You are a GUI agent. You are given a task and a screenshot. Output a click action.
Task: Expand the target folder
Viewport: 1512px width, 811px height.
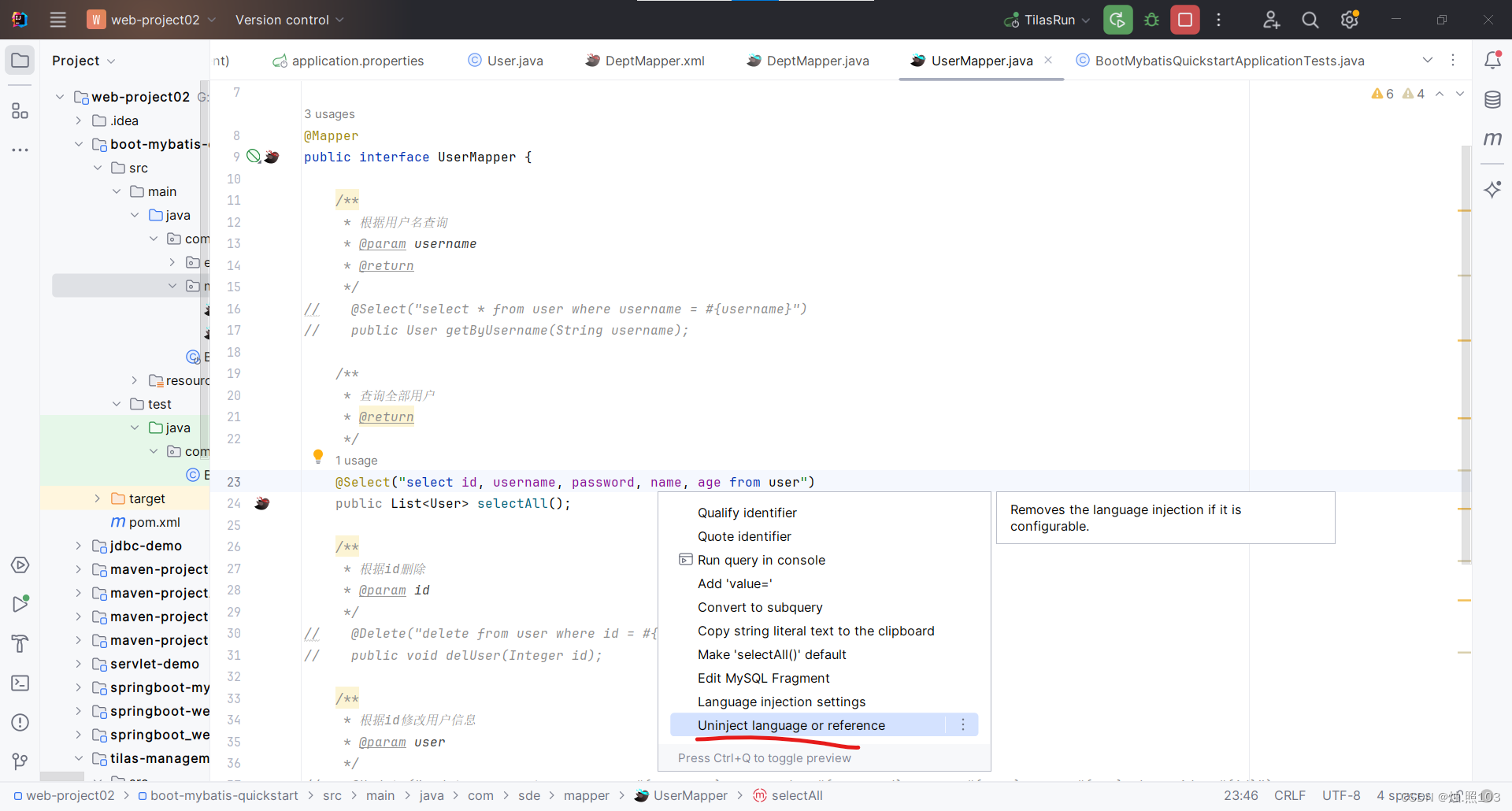click(98, 498)
